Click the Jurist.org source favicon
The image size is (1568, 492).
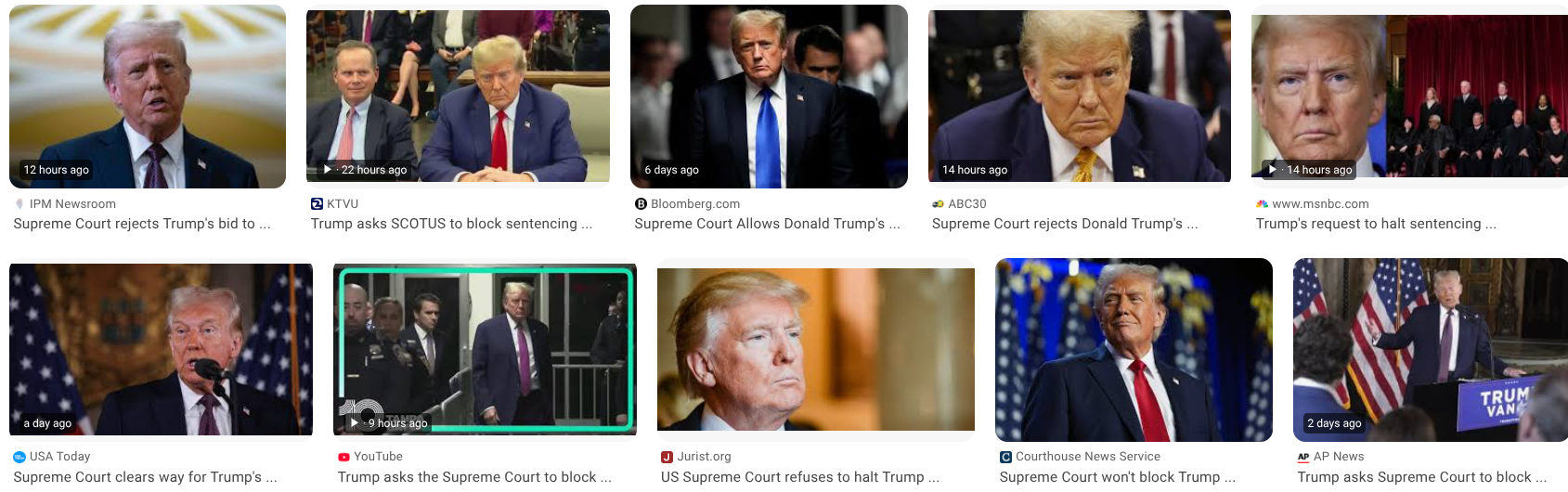tap(667, 457)
